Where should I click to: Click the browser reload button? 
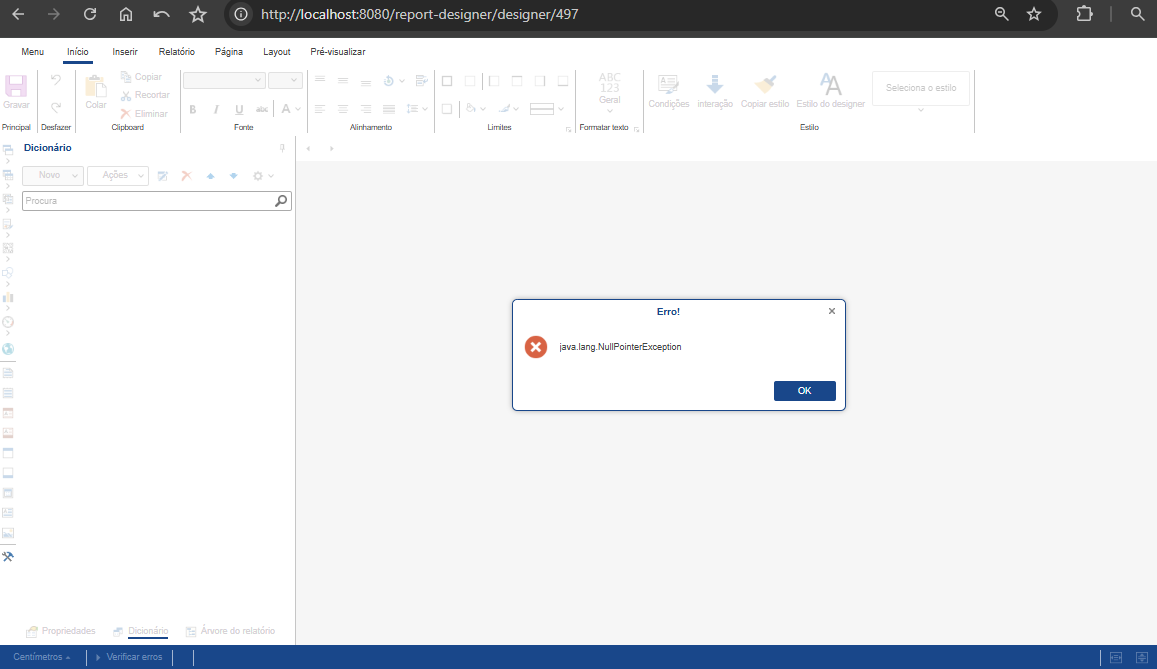pyautogui.click(x=90, y=14)
